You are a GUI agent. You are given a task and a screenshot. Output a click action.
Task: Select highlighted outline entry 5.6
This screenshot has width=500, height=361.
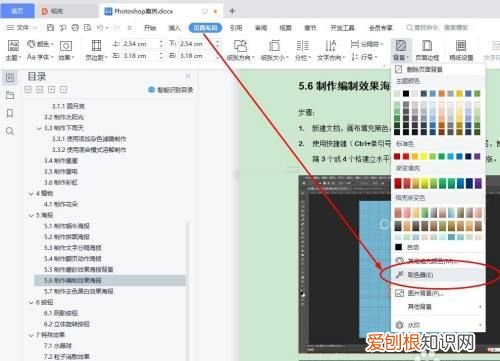click(x=110, y=280)
